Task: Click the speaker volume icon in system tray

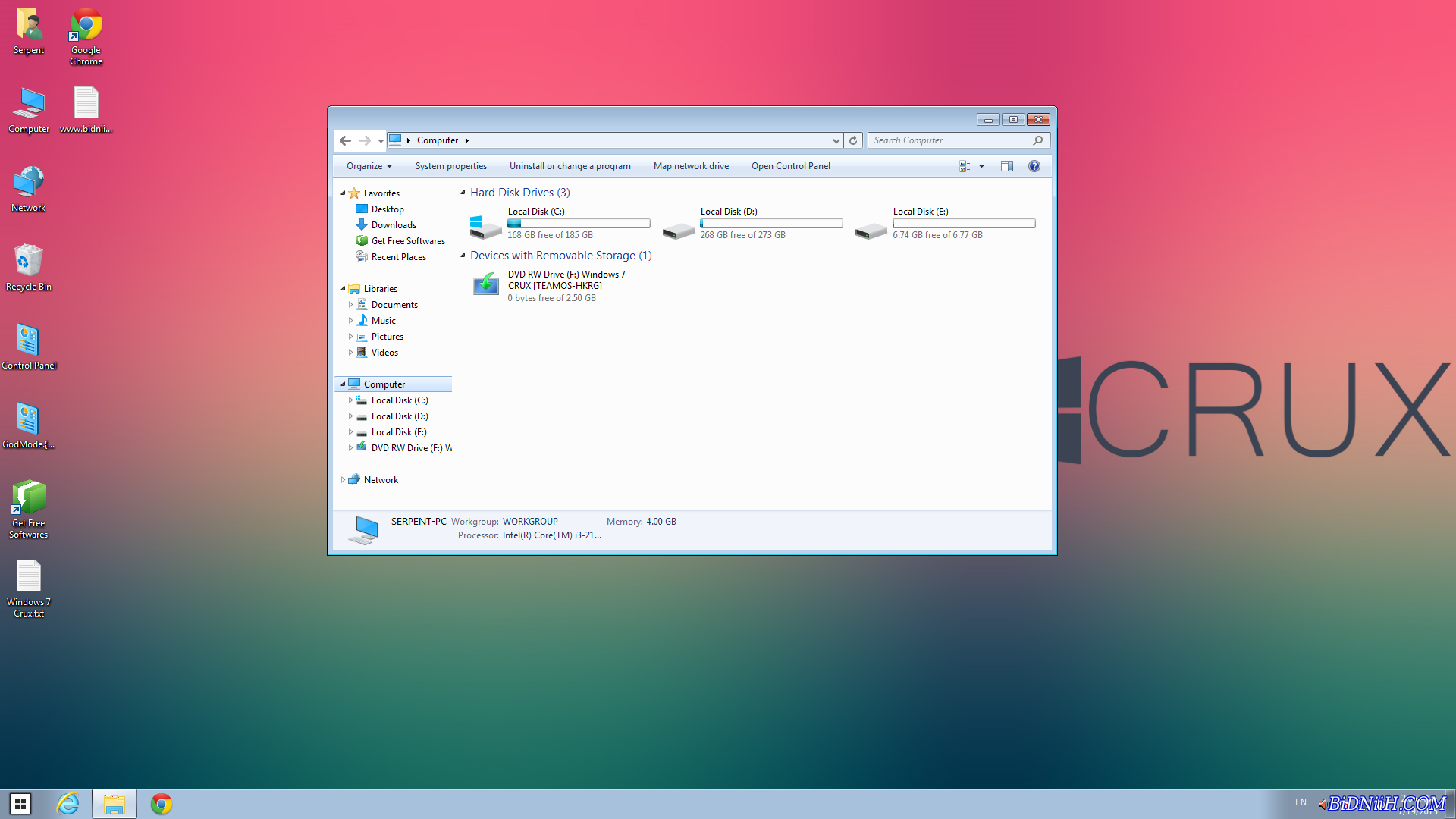Action: tap(1322, 804)
